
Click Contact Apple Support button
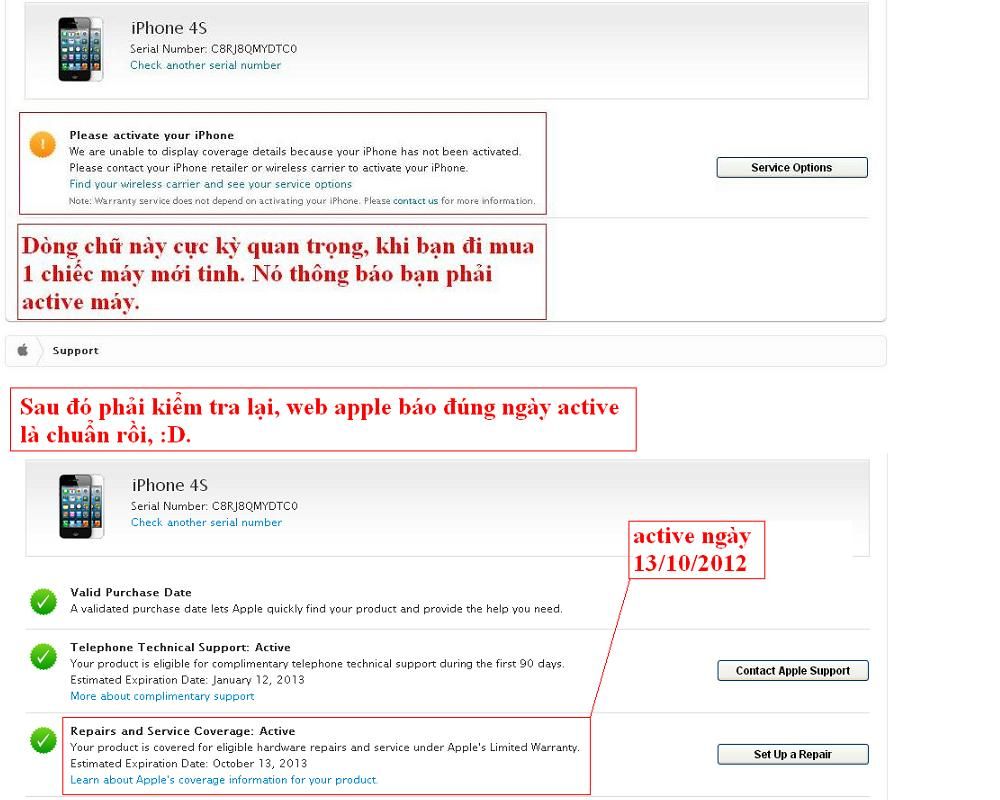pyautogui.click(x=793, y=670)
